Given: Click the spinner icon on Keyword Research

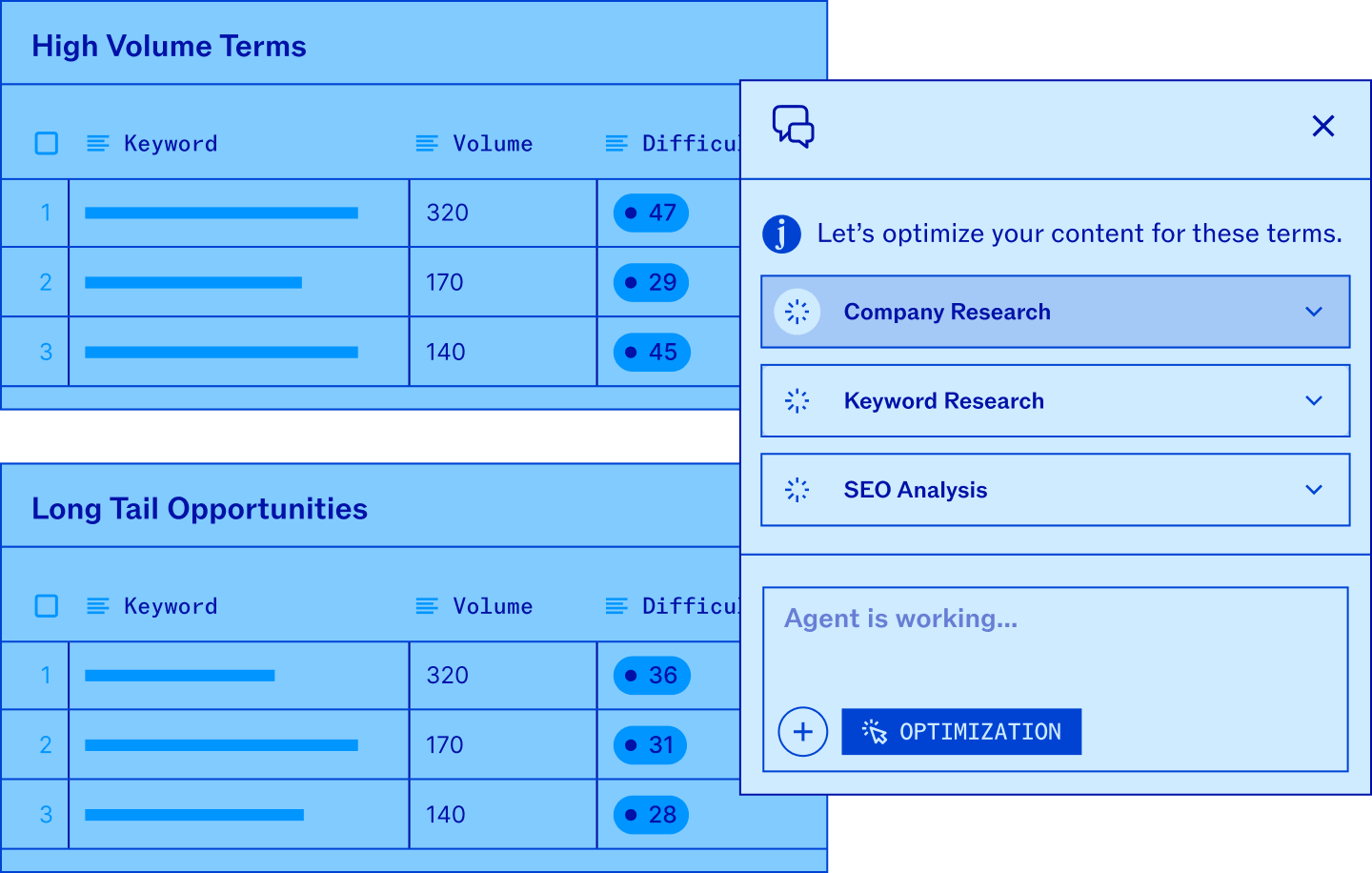Looking at the screenshot, I should pos(797,400).
